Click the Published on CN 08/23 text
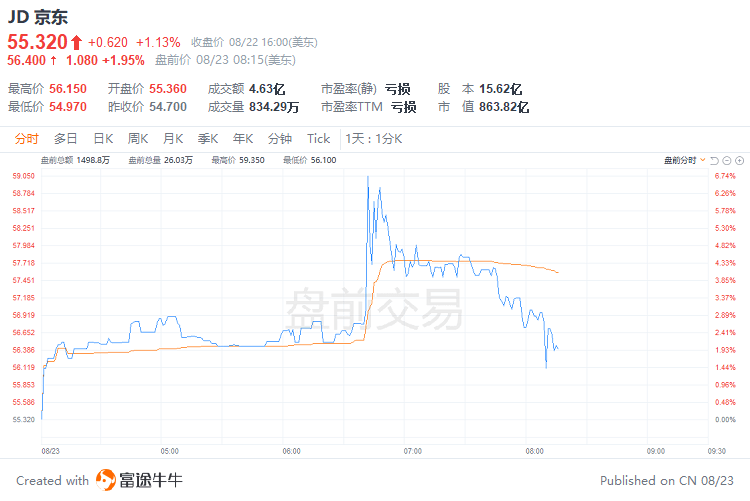750x501 pixels. click(x=667, y=480)
